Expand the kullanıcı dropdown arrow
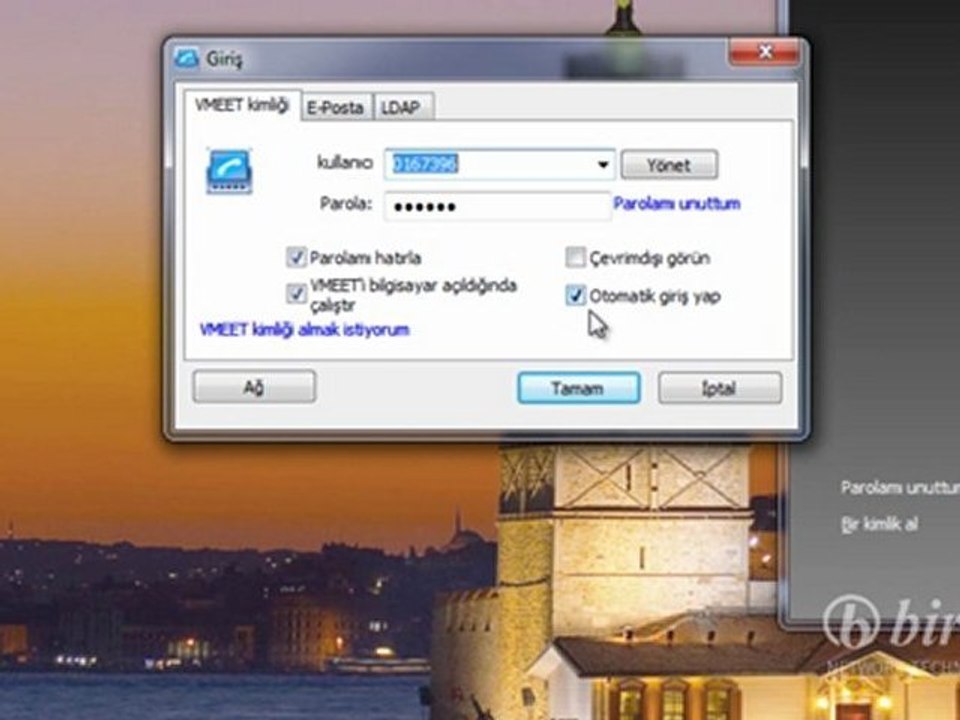Image resolution: width=960 pixels, height=720 pixels. click(603, 165)
